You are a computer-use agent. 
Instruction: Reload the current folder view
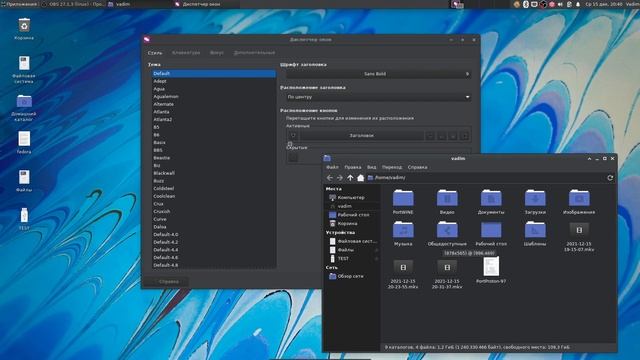(610, 178)
